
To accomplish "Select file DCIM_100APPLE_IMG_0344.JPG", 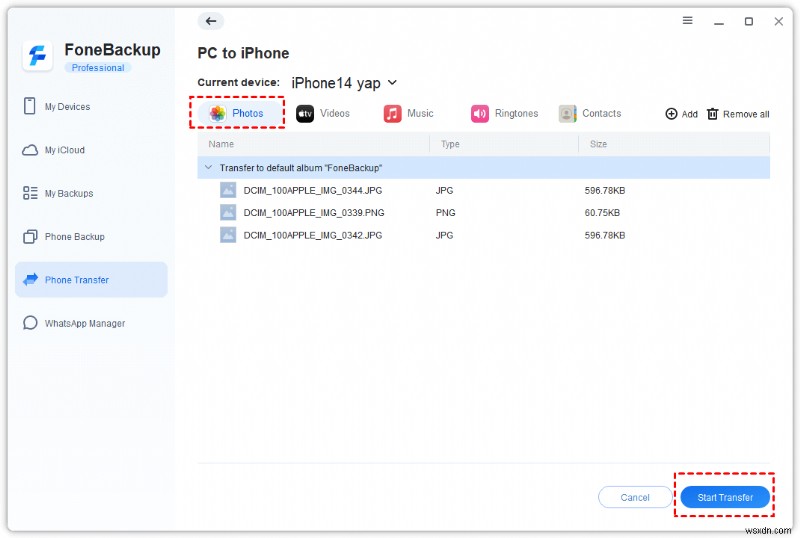I will [313, 190].
